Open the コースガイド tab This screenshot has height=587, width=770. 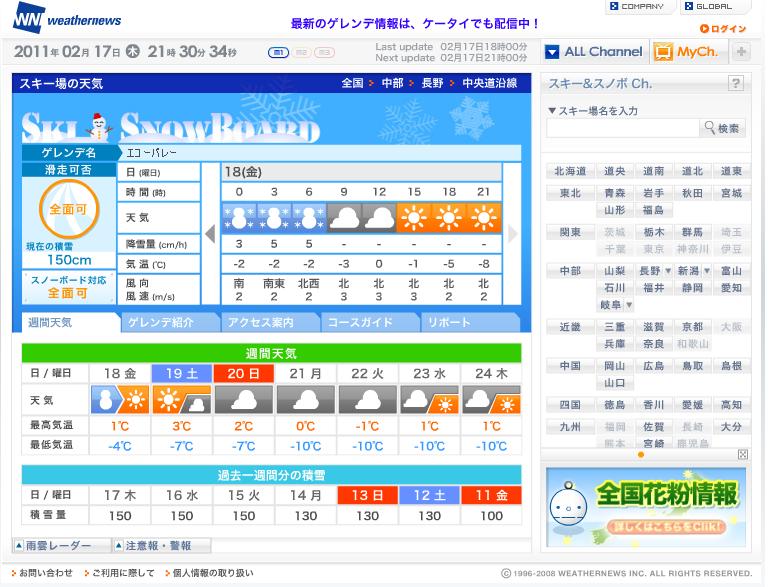coord(370,322)
